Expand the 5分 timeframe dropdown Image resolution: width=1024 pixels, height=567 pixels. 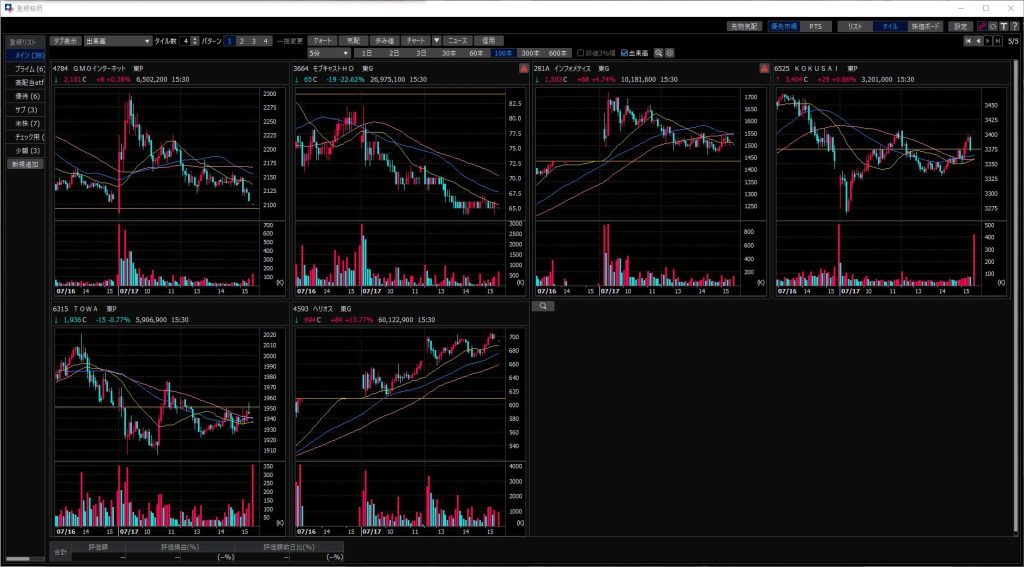click(x=328, y=52)
